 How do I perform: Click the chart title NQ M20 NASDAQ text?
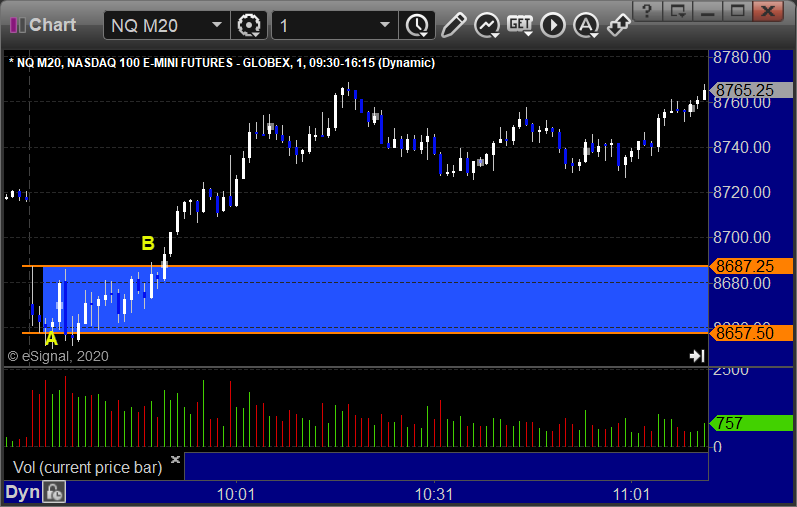point(222,63)
